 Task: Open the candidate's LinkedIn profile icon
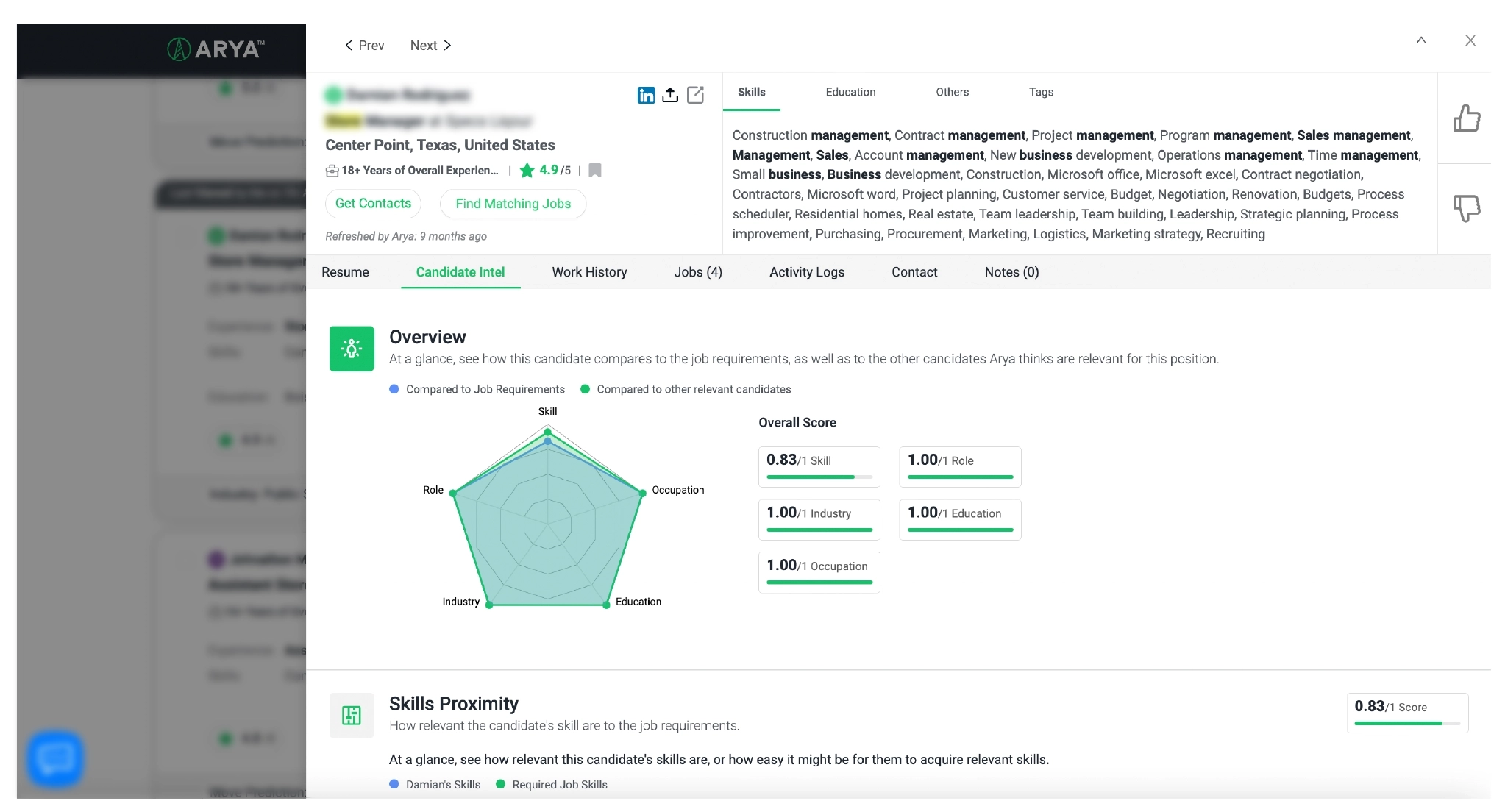tap(646, 95)
